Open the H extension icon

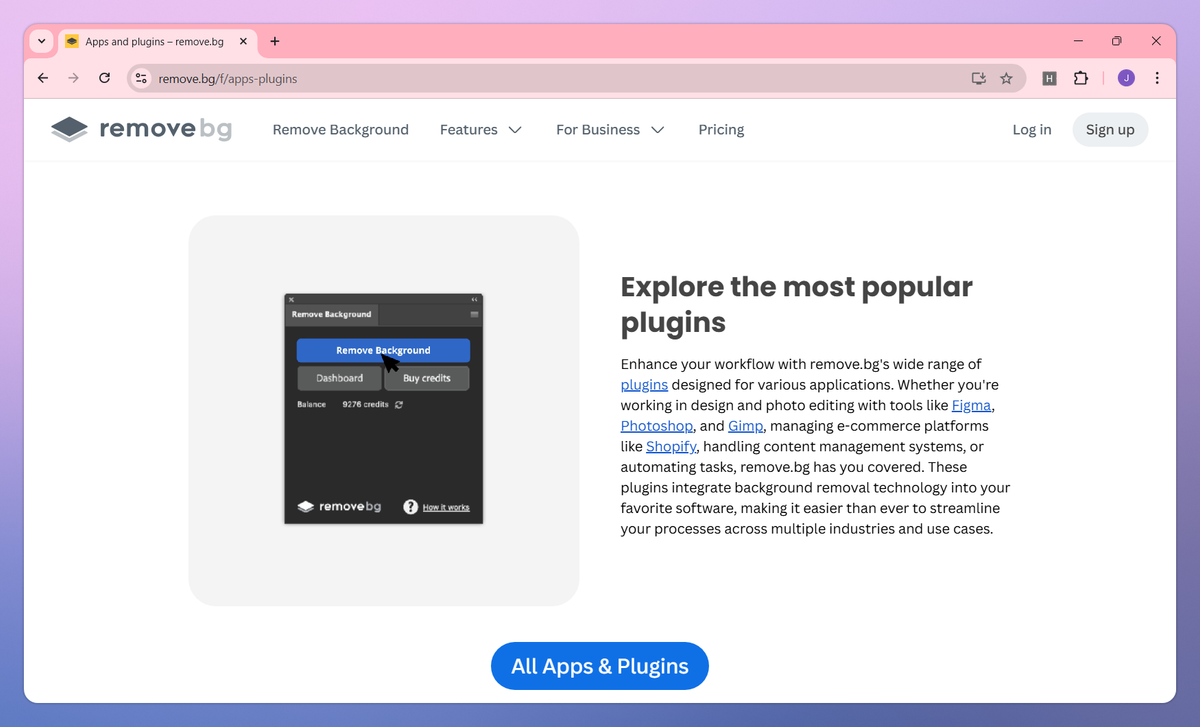1049,78
